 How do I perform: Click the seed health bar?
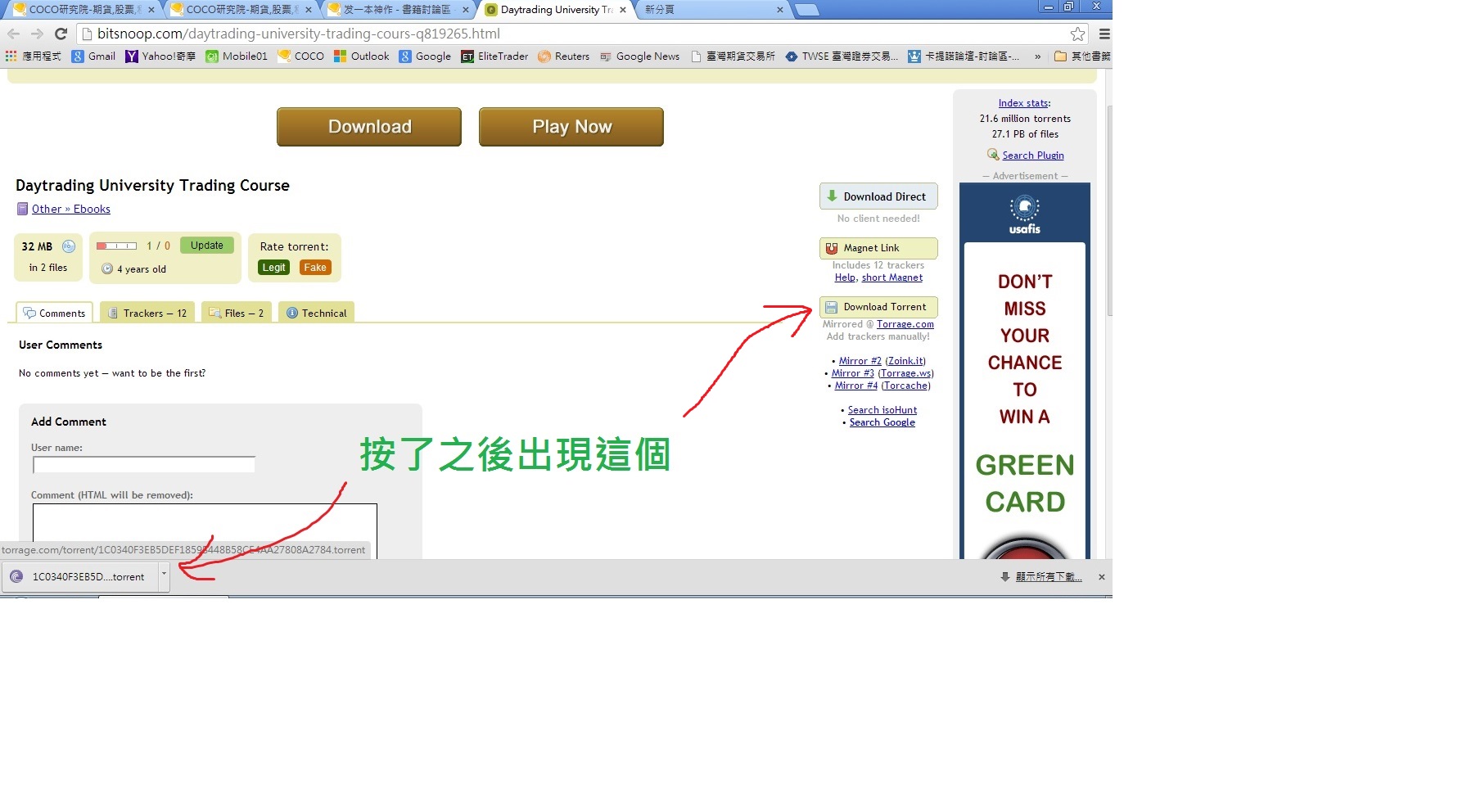pyautogui.click(x=116, y=246)
